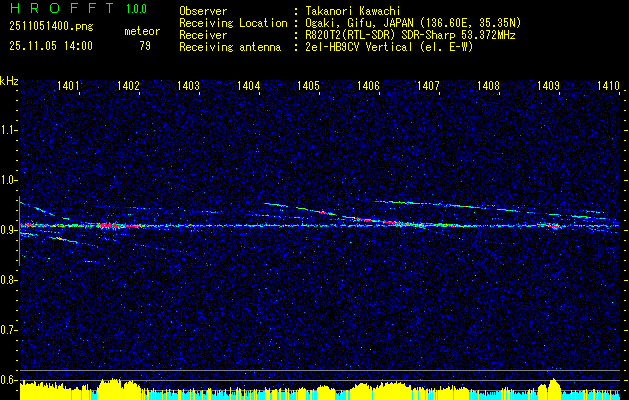Click the meteor count label
629x400 pixels.
(x=142, y=31)
